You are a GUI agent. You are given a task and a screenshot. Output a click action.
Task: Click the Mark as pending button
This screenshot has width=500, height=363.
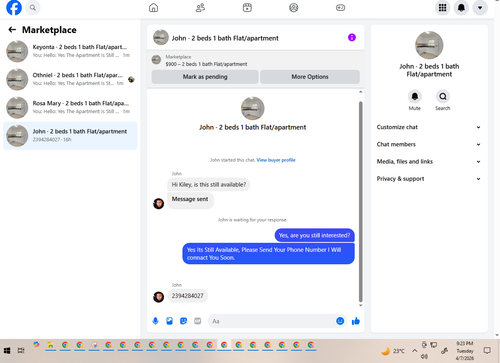[x=205, y=77]
